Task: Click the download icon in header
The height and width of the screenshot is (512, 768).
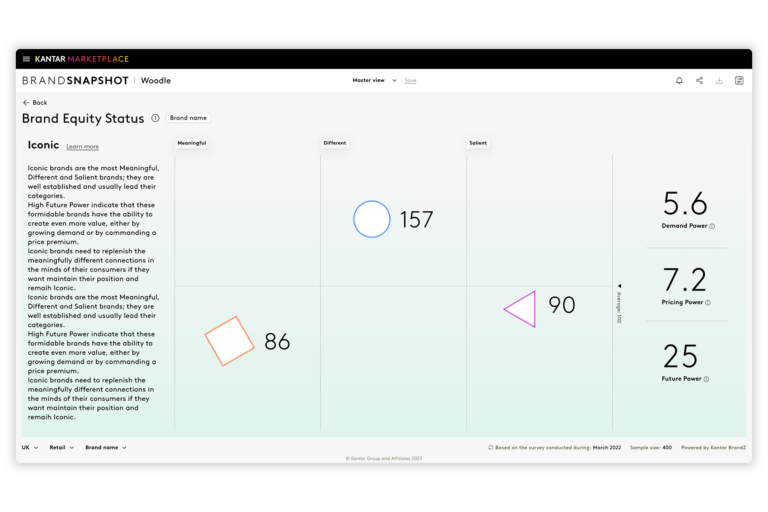Action: [x=719, y=80]
